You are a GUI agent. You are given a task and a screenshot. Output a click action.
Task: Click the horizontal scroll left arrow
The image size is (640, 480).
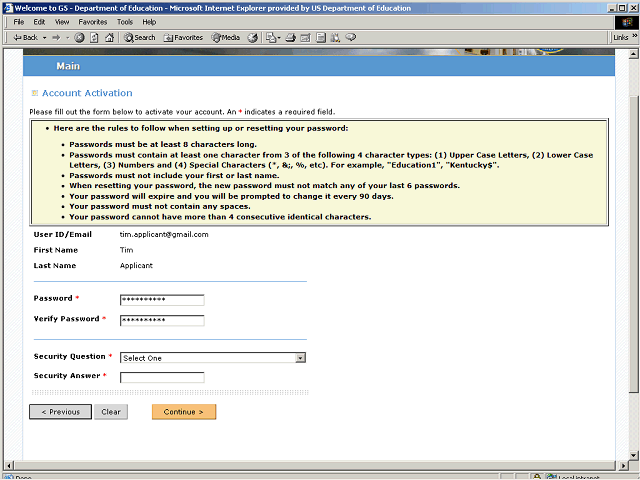(x=9, y=465)
